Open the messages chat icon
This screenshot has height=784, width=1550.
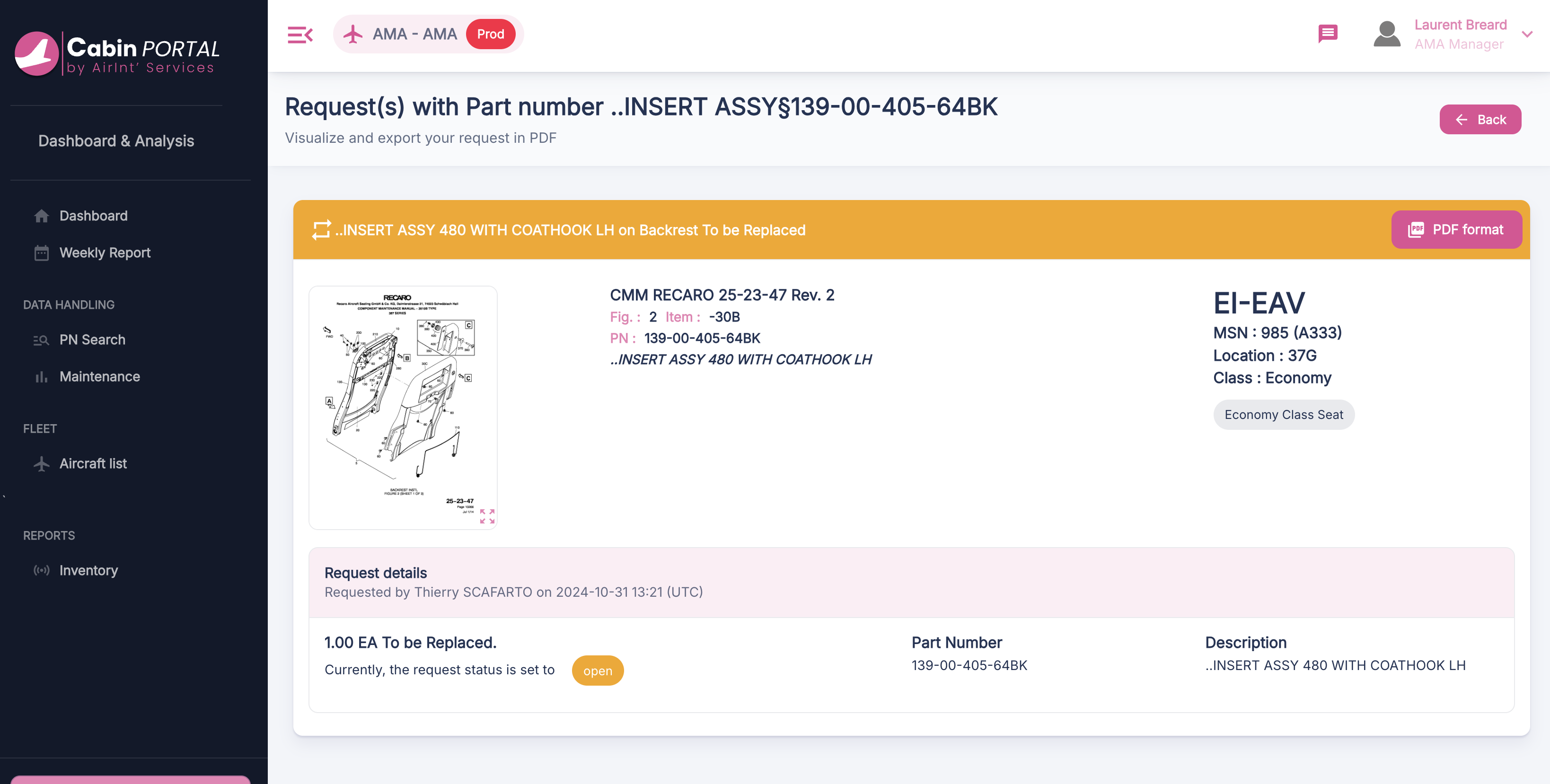pyautogui.click(x=1327, y=34)
